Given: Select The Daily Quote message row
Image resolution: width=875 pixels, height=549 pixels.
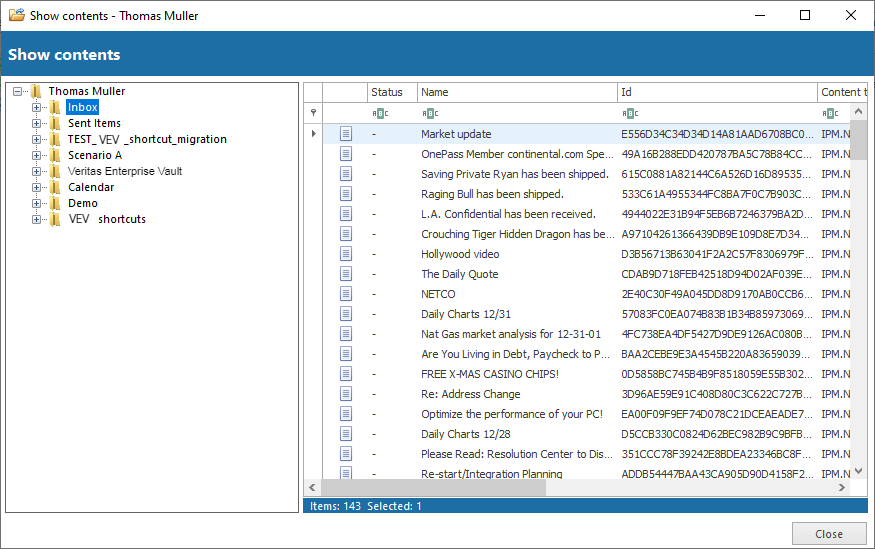Looking at the screenshot, I should 459,274.
